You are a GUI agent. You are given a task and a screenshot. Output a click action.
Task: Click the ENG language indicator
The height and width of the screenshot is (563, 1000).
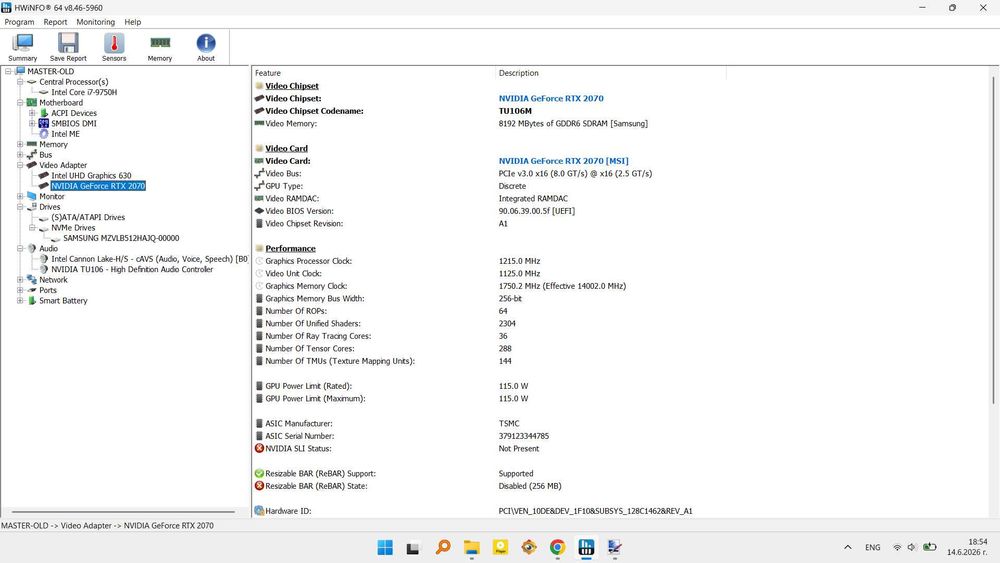(x=872, y=547)
